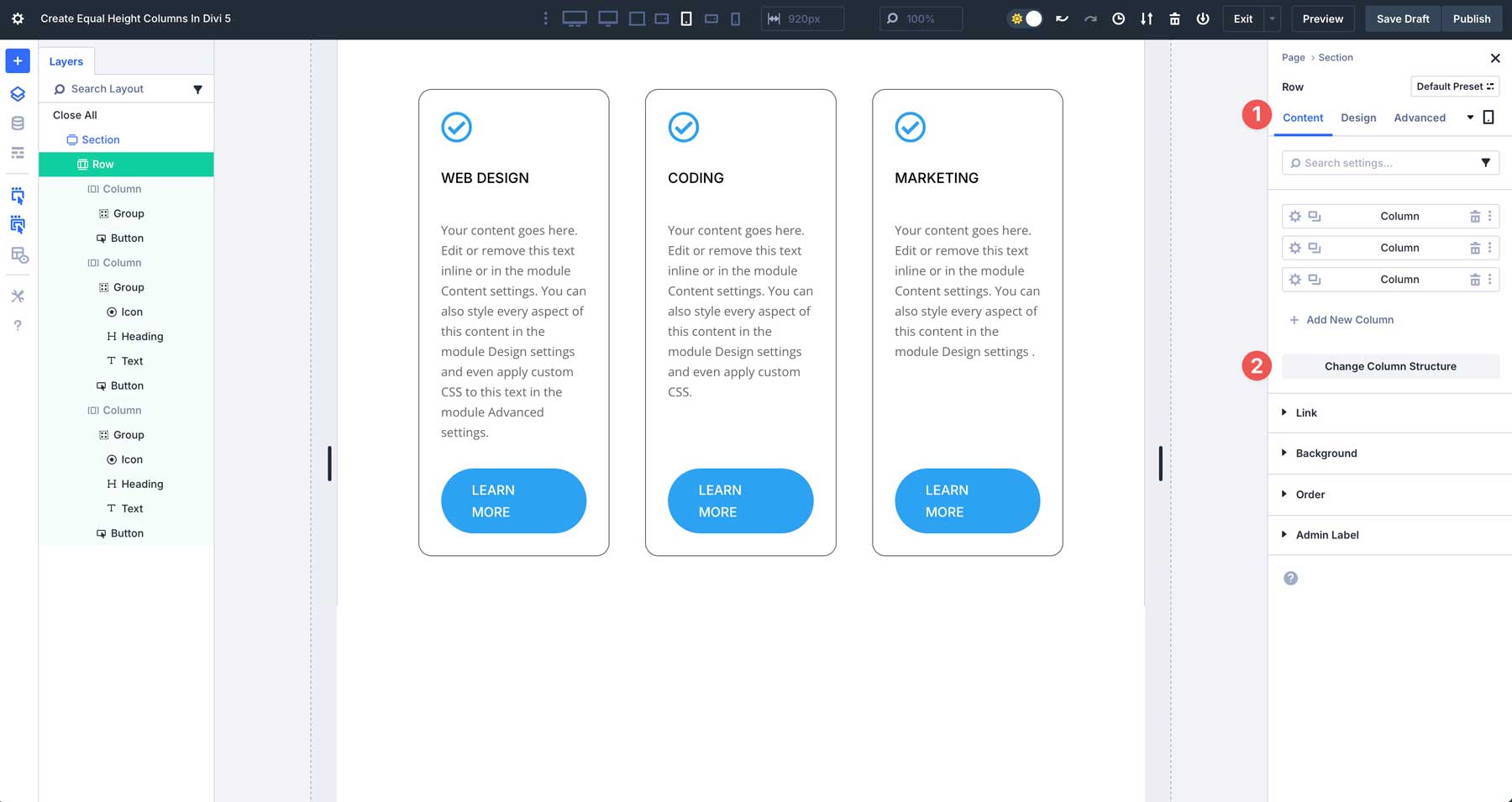The height and width of the screenshot is (802, 1512).
Task: Click the Search settings input field
Action: [x=1382, y=163]
